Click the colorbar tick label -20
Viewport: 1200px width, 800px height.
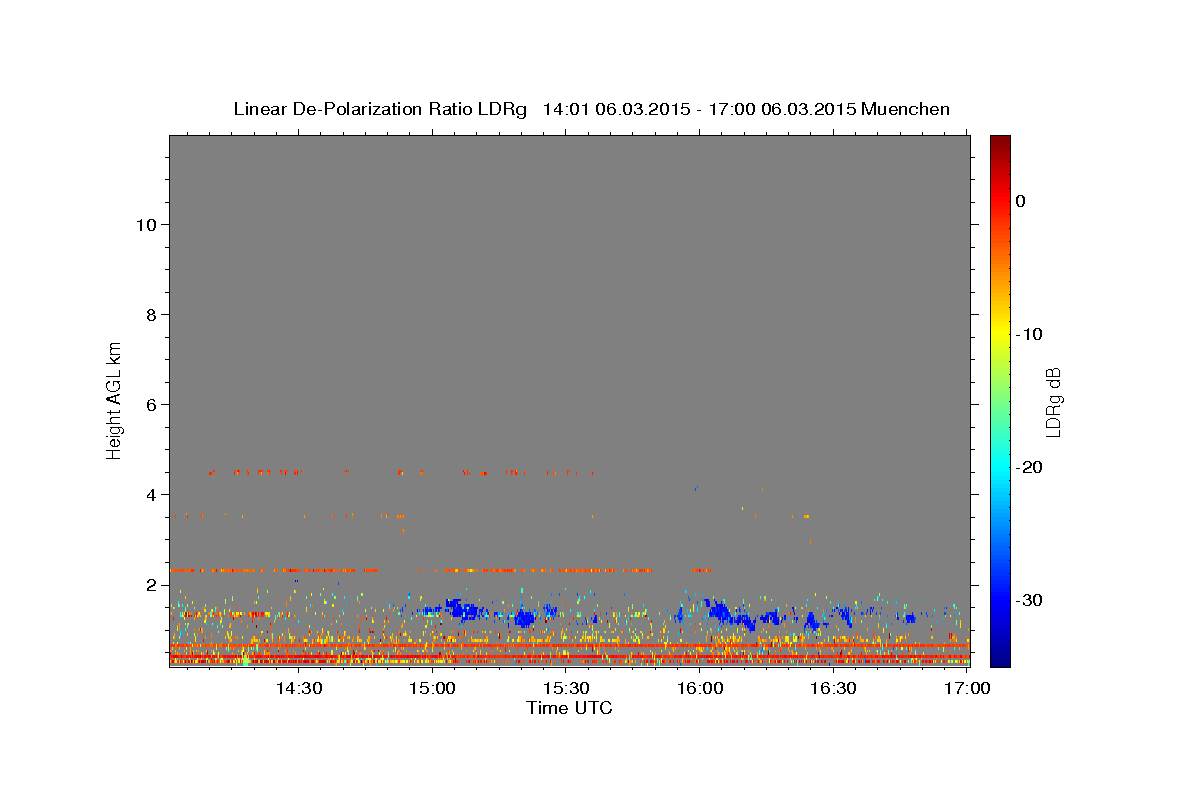coord(1030,467)
